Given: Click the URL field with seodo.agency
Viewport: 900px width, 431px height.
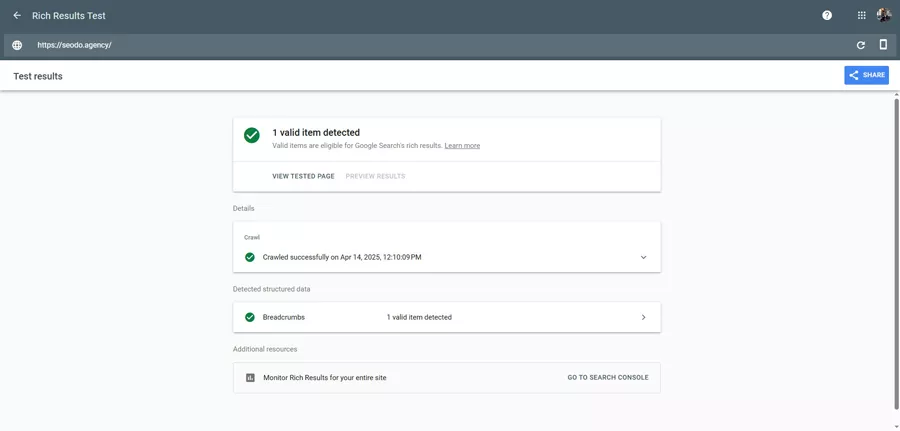Looking at the screenshot, I should click(400, 45).
